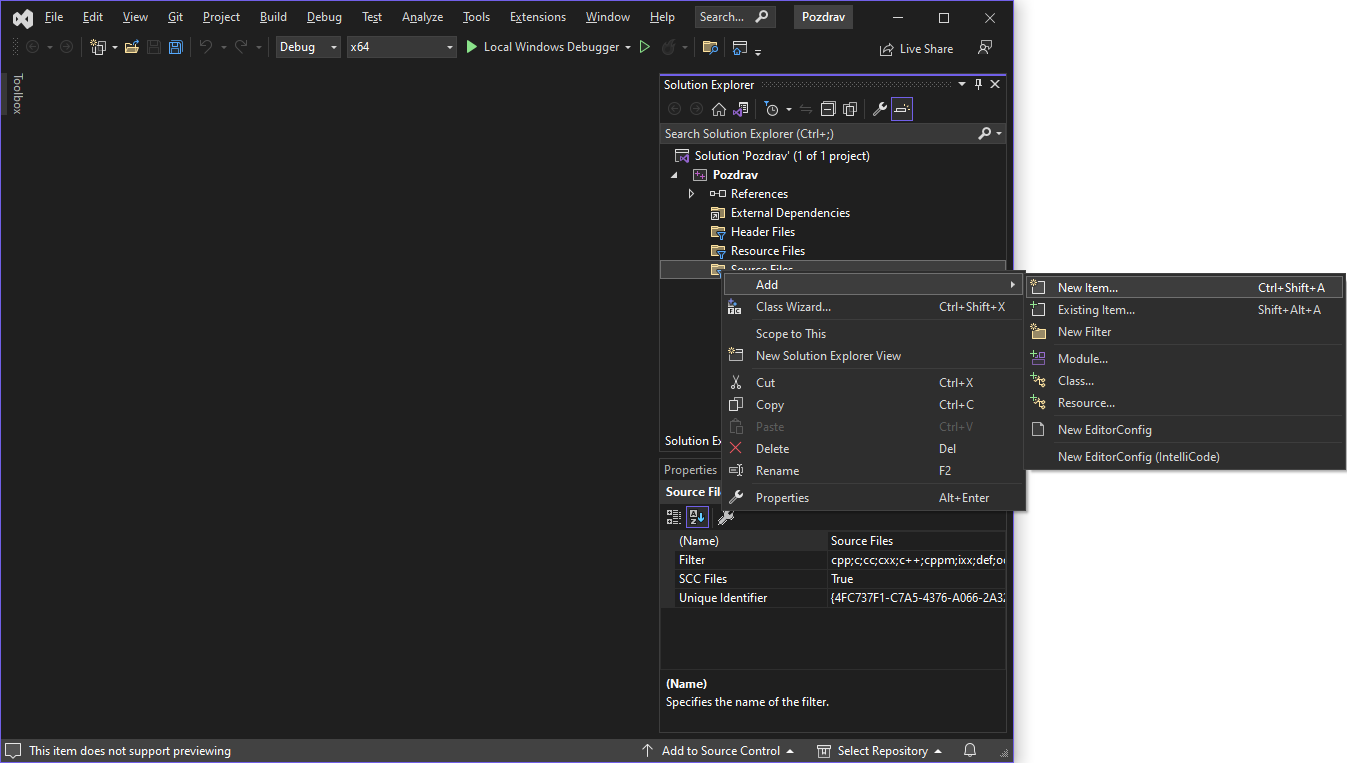Switch between solutions and folder views
The image size is (1347, 763).
741,109
